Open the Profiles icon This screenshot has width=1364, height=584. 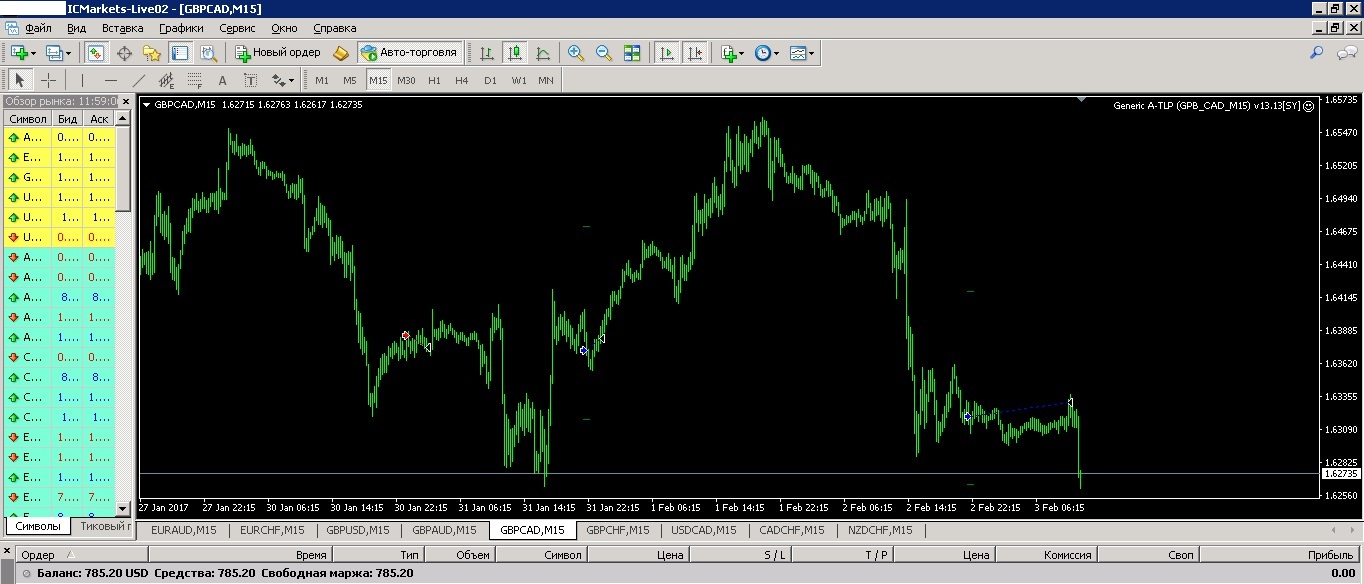pyautogui.click(x=54, y=53)
